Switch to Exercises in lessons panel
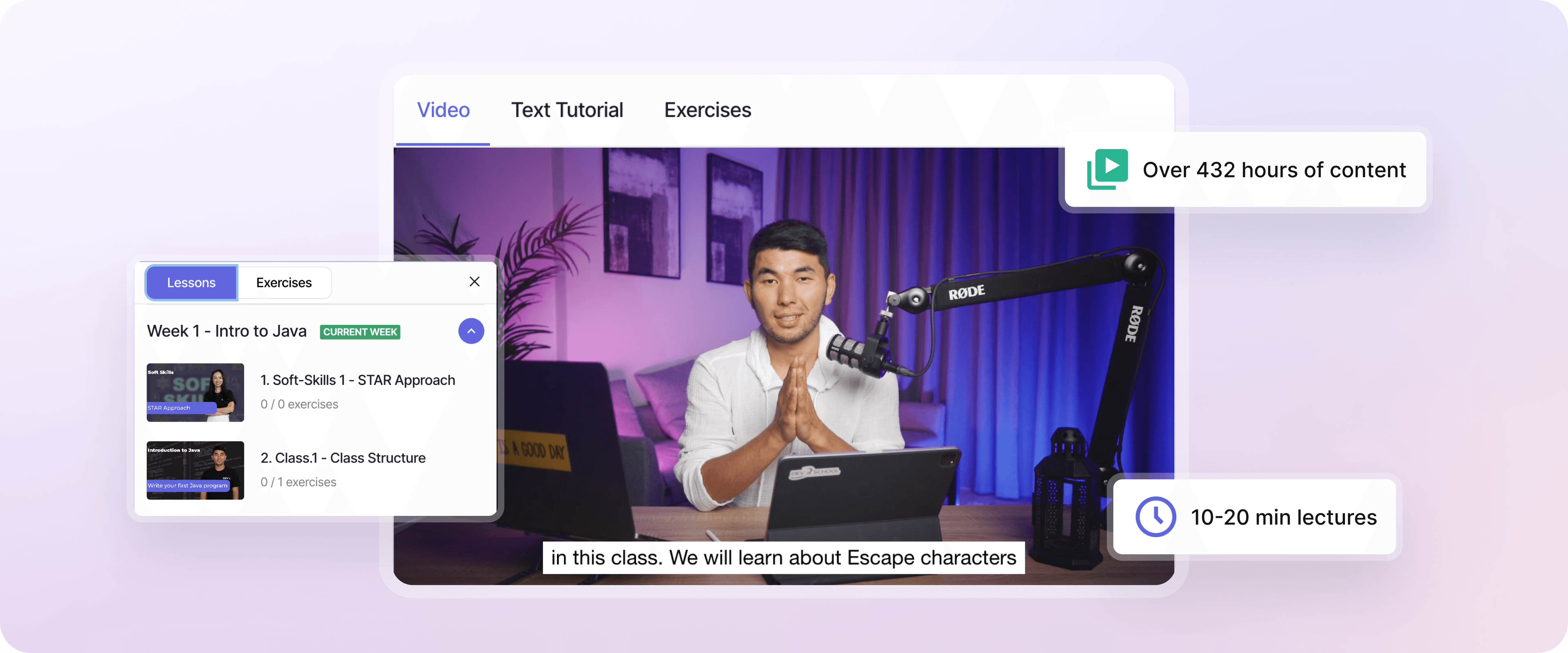 coord(284,282)
